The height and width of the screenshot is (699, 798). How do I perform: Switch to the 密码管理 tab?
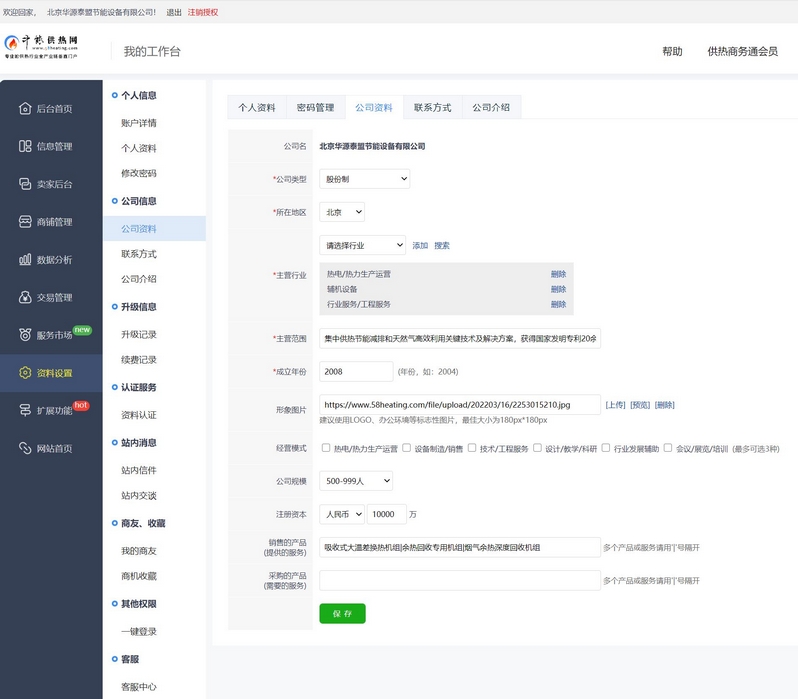315,108
